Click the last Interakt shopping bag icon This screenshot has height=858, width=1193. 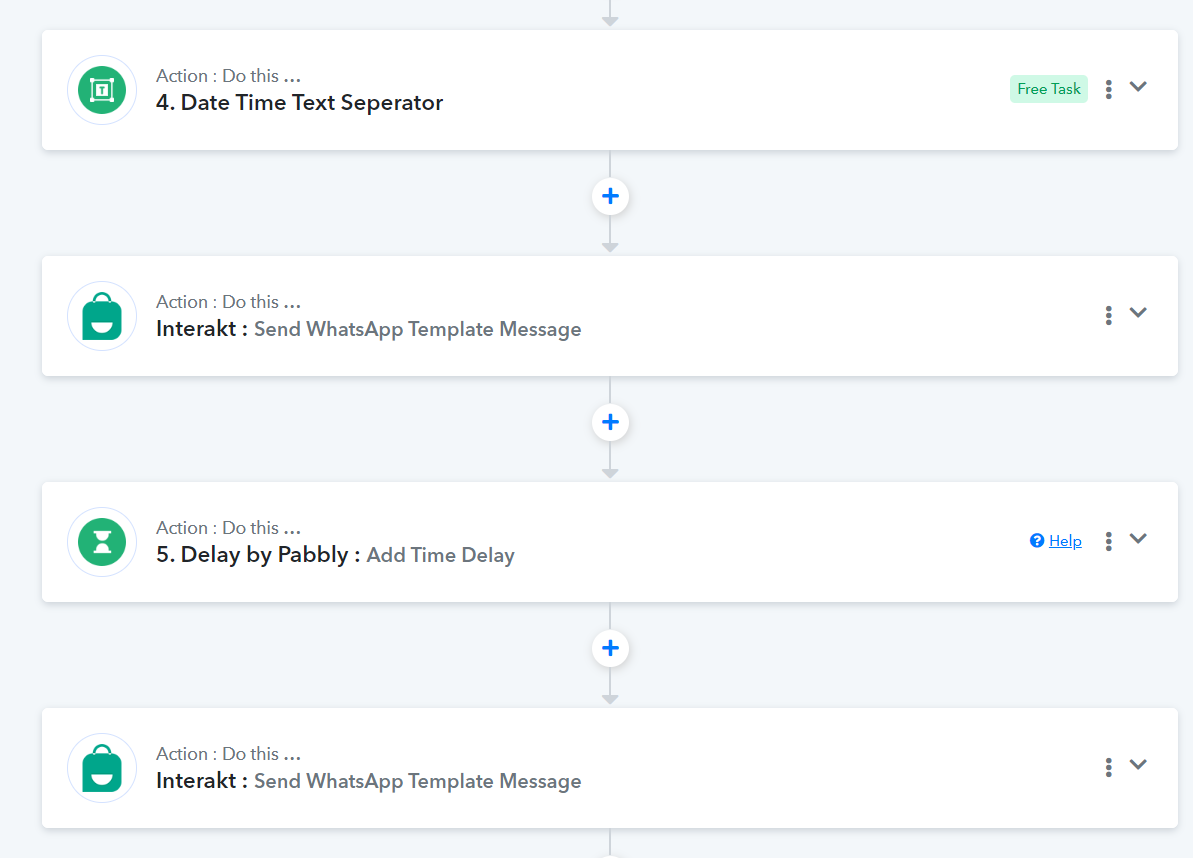point(102,767)
